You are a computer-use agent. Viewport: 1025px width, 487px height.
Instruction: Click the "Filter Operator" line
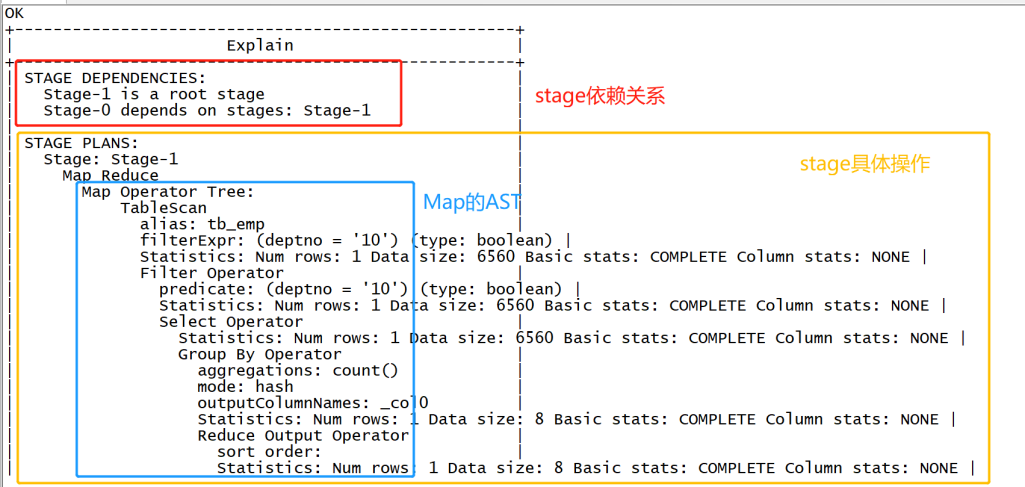[x=212, y=273]
